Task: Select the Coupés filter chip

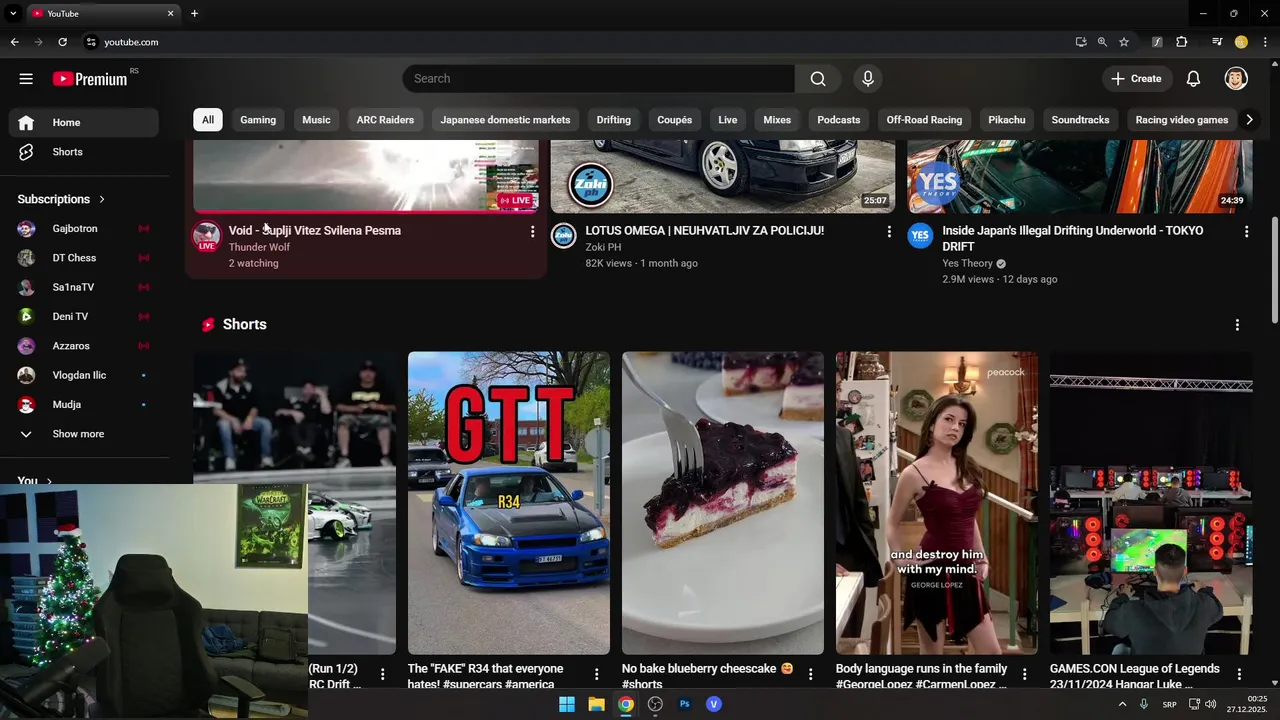Action: (675, 120)
